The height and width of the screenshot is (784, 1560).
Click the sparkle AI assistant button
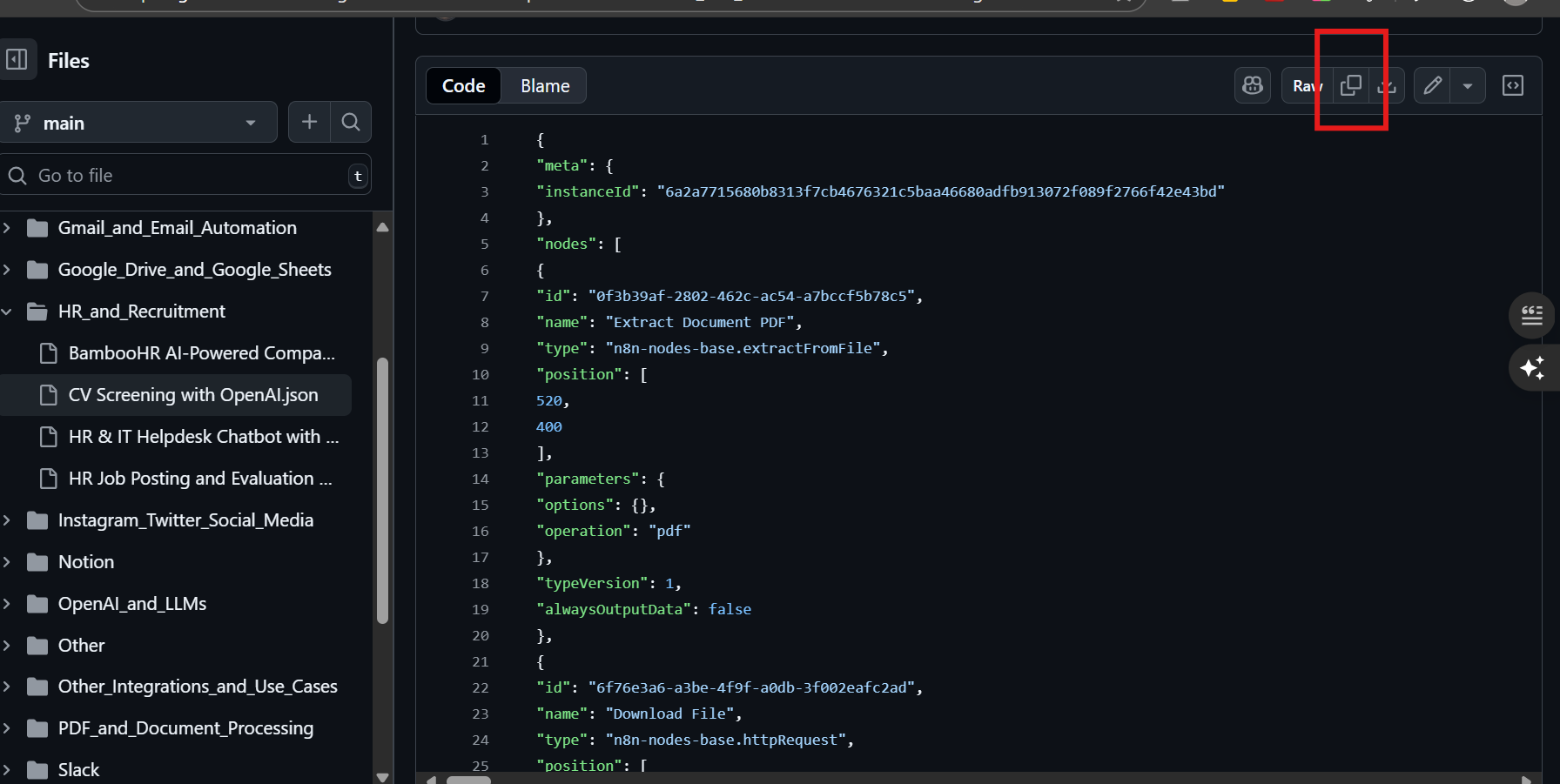[1532, 368]
